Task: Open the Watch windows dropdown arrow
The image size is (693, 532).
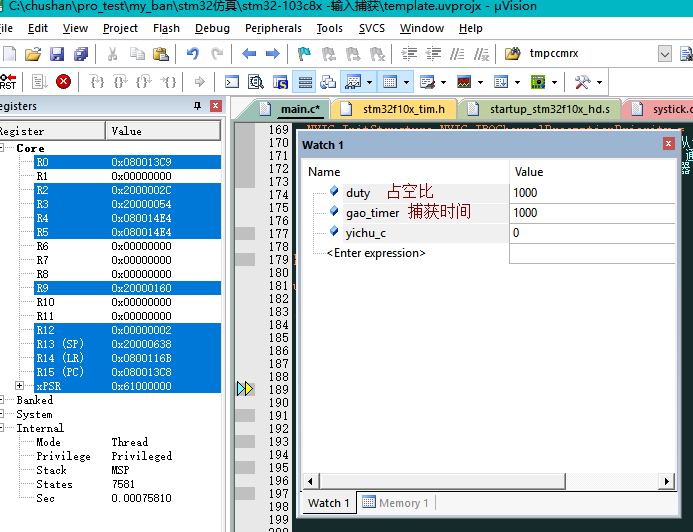Action: tap(369, 82)
